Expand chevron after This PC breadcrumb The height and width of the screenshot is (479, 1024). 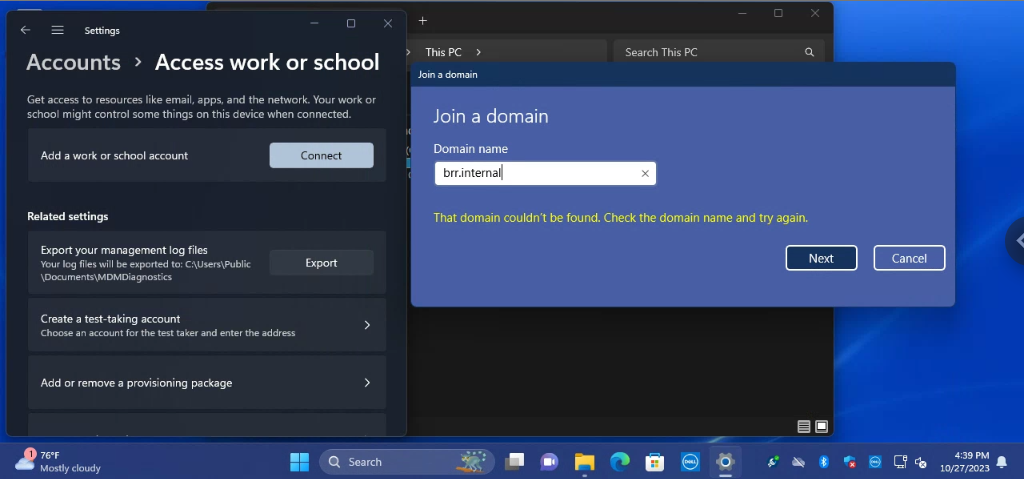pyautogui.click(x=479, y=52)
